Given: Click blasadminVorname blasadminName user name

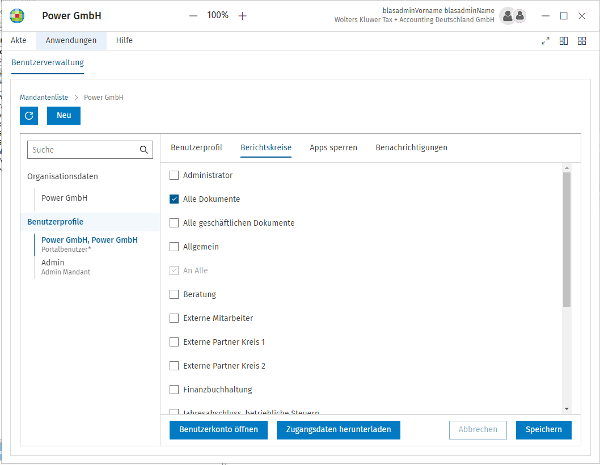Looking at the screenshot, I should [x=438, y=10].
